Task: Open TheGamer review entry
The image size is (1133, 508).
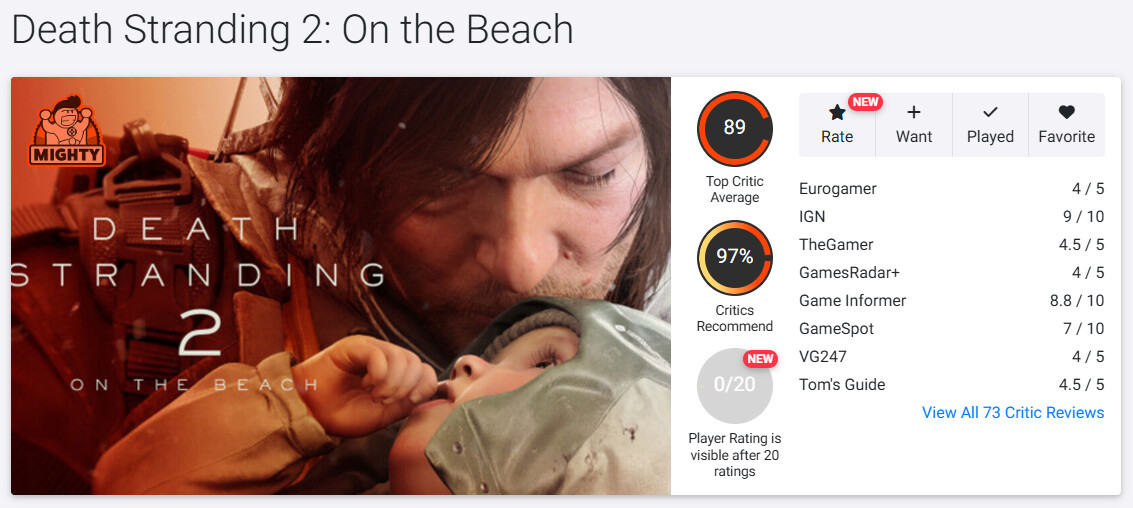Action: [836, 245]
